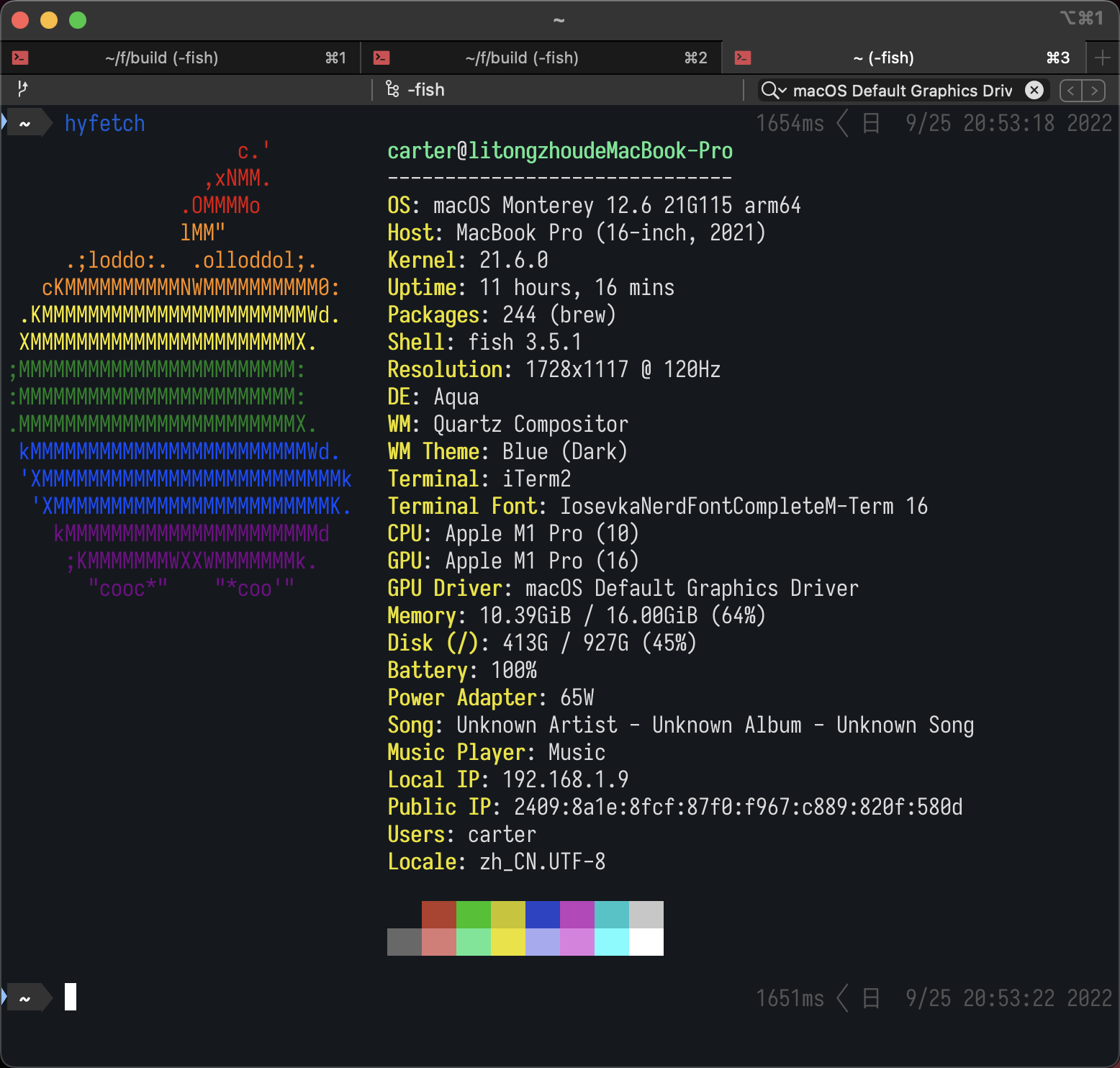The image size is (1120, 1068).
Task: Click the terminal cursor block at bottom prompt
Action: (71, 997)
